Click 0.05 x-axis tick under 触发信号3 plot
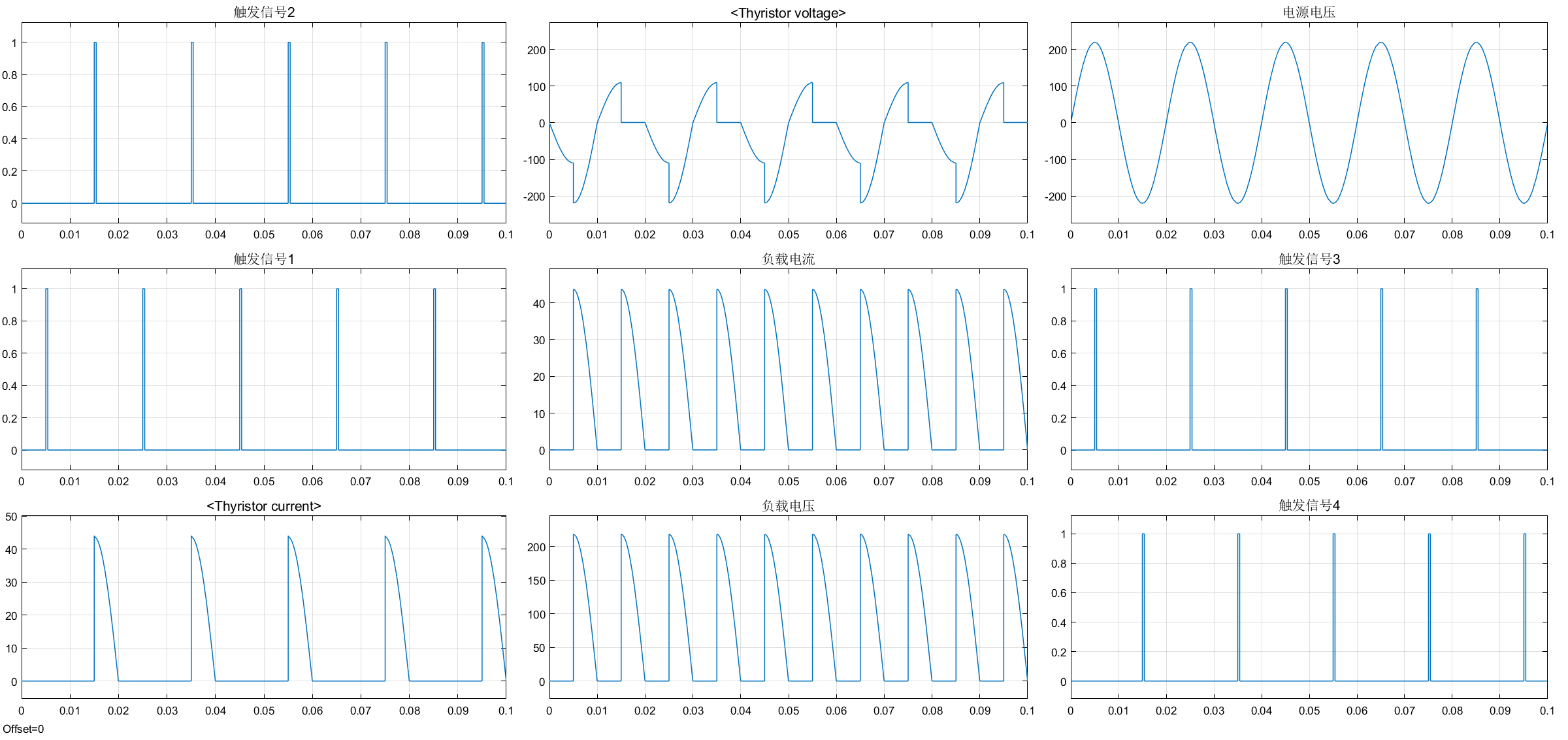 pyautogui.click(x=1309, y=481)
